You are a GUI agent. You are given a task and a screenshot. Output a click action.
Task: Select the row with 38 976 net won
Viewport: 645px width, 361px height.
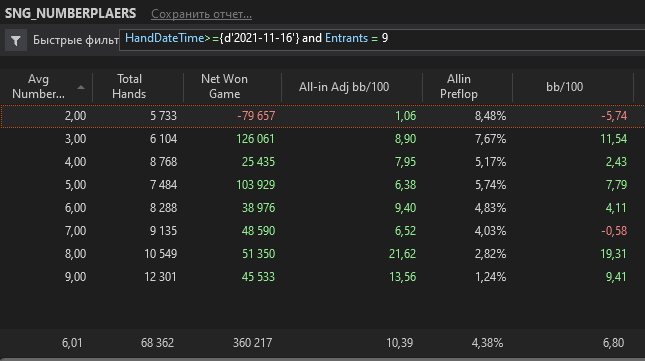tap(322, 208)
